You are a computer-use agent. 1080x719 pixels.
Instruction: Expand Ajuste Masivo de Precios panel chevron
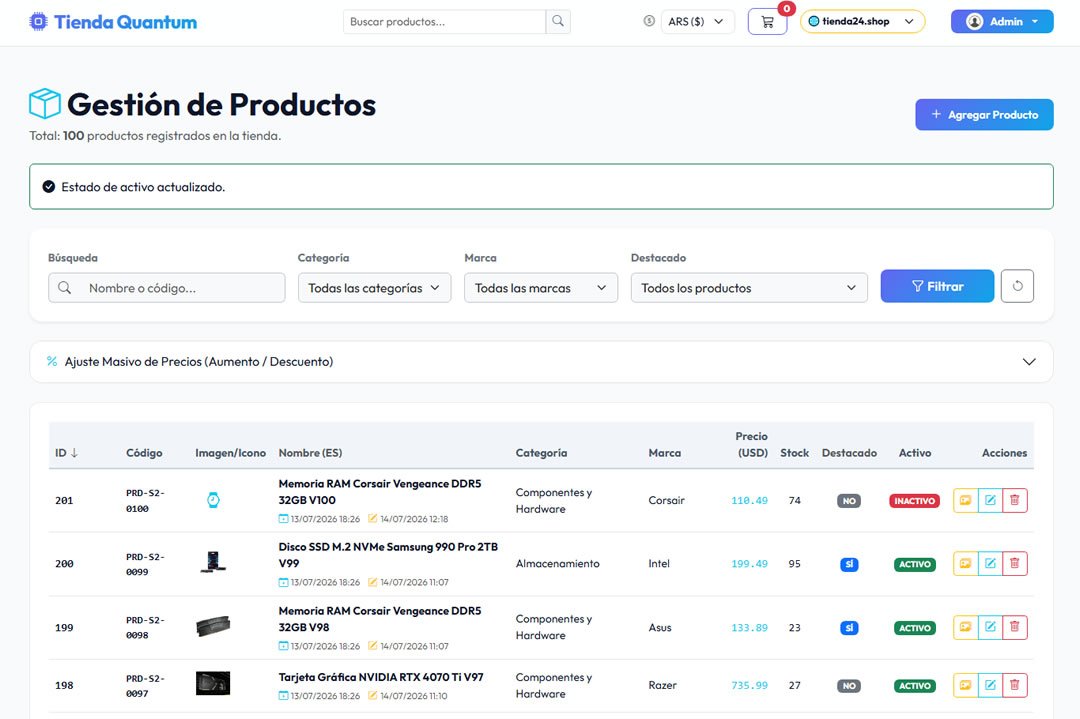click(x=1029, y=362)
